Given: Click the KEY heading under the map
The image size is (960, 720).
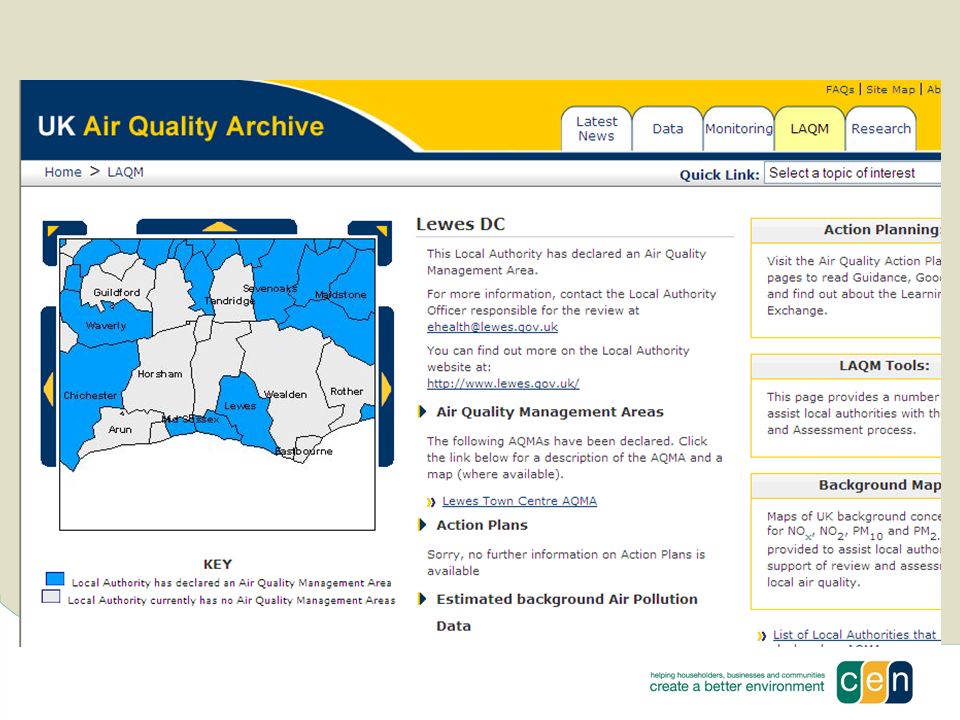Looking at the screenshot, I should pos(217,564).
